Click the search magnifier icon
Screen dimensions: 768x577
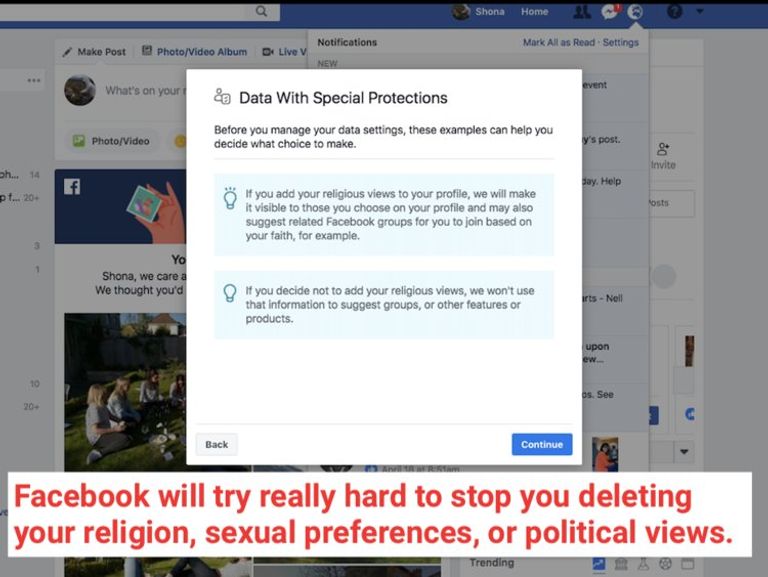point(262,12)
